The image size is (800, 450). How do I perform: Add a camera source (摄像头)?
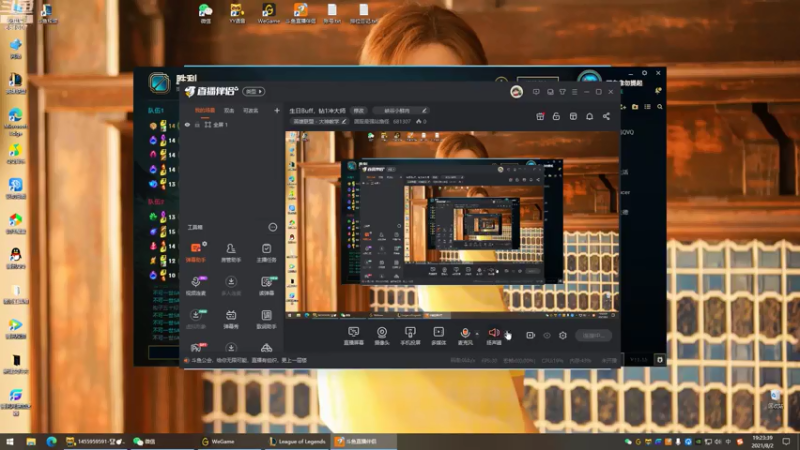[x=382, y=336]
